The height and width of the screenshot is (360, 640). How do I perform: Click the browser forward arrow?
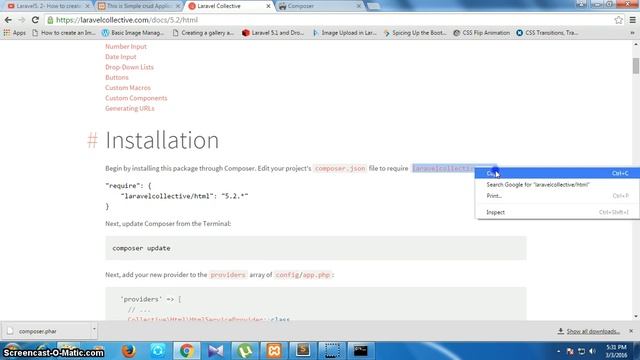click(22, 20)
